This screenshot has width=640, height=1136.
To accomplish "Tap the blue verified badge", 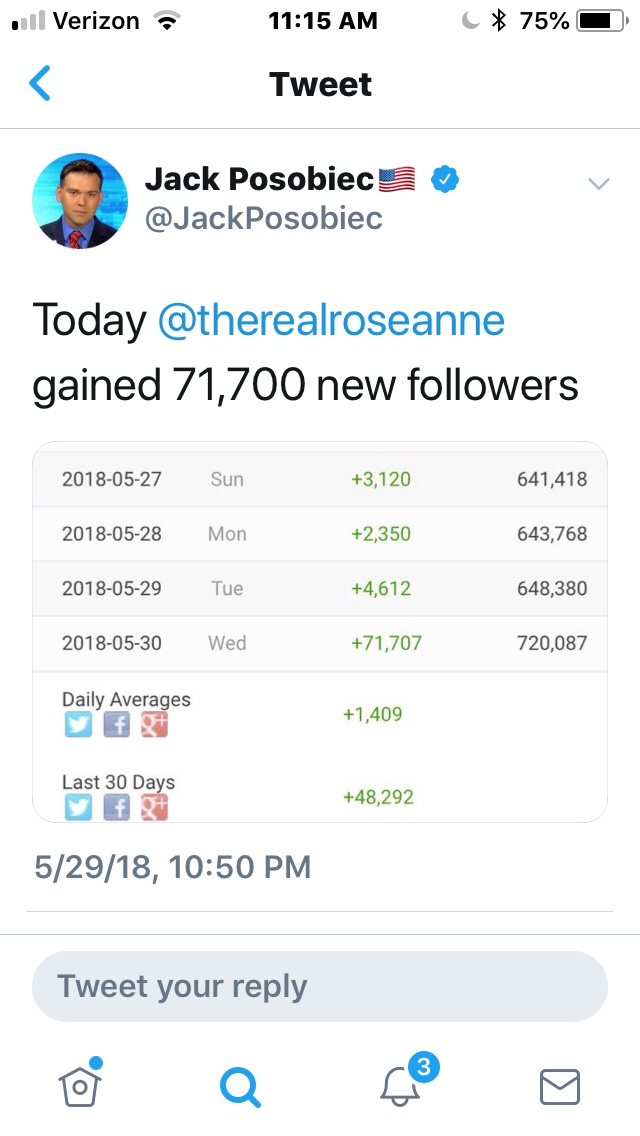I will 445,180.
